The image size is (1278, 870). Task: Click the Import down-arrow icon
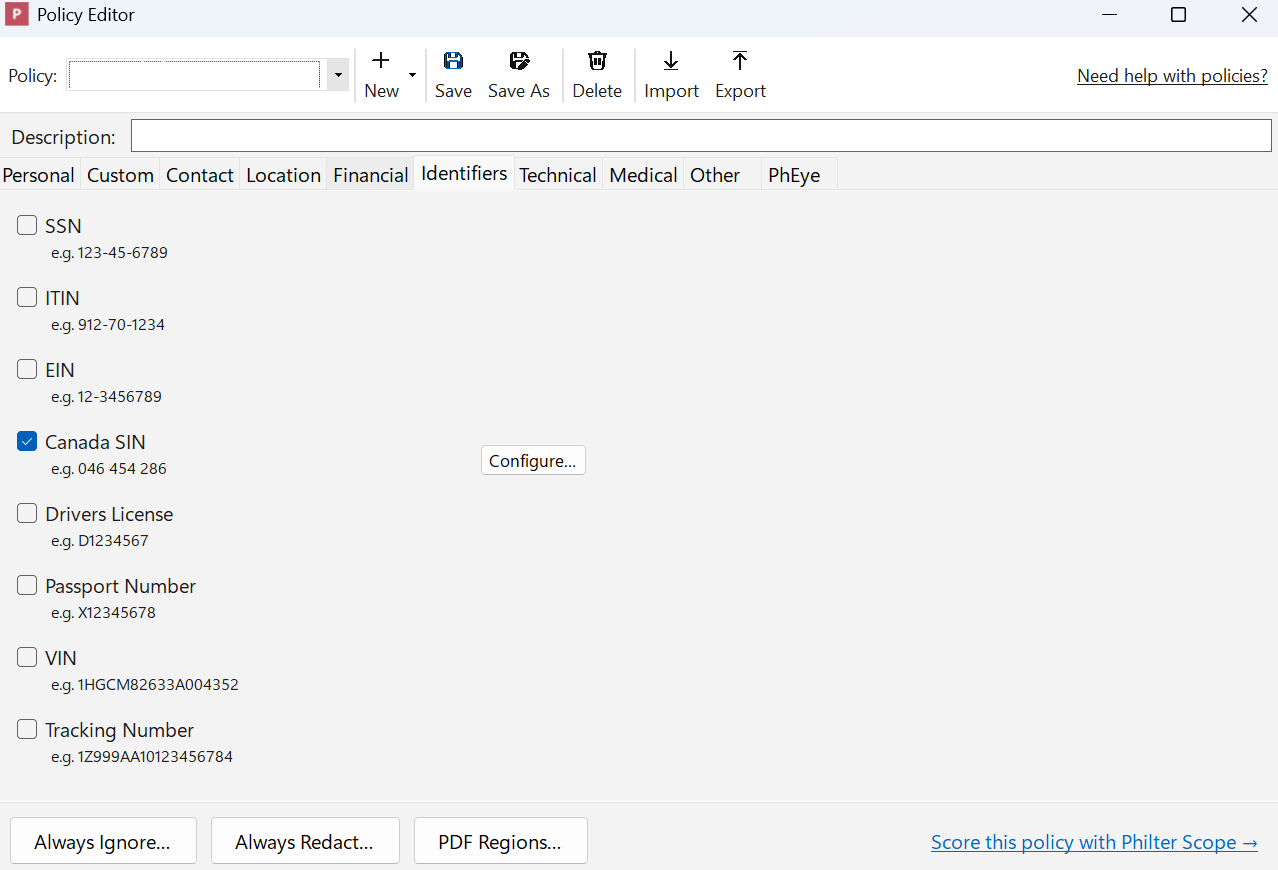(671, 61)
